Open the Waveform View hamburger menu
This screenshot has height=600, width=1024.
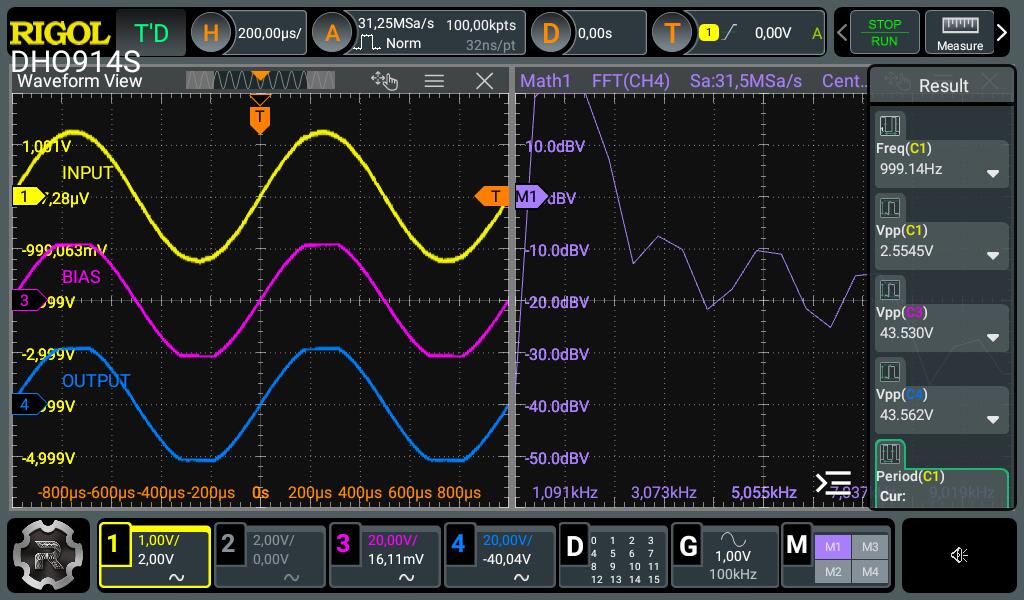tap(434, 81)
